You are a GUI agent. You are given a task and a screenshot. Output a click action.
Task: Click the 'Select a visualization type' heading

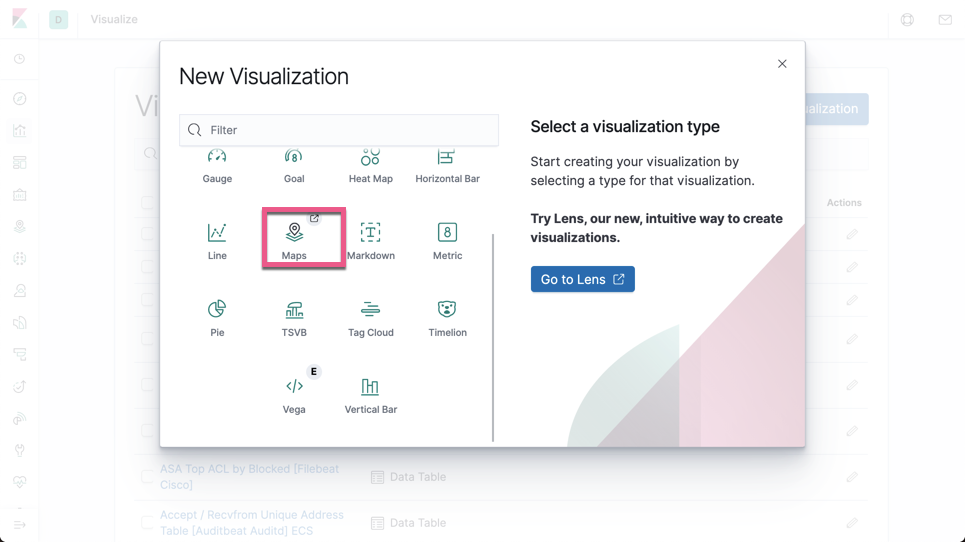(625, 127)
